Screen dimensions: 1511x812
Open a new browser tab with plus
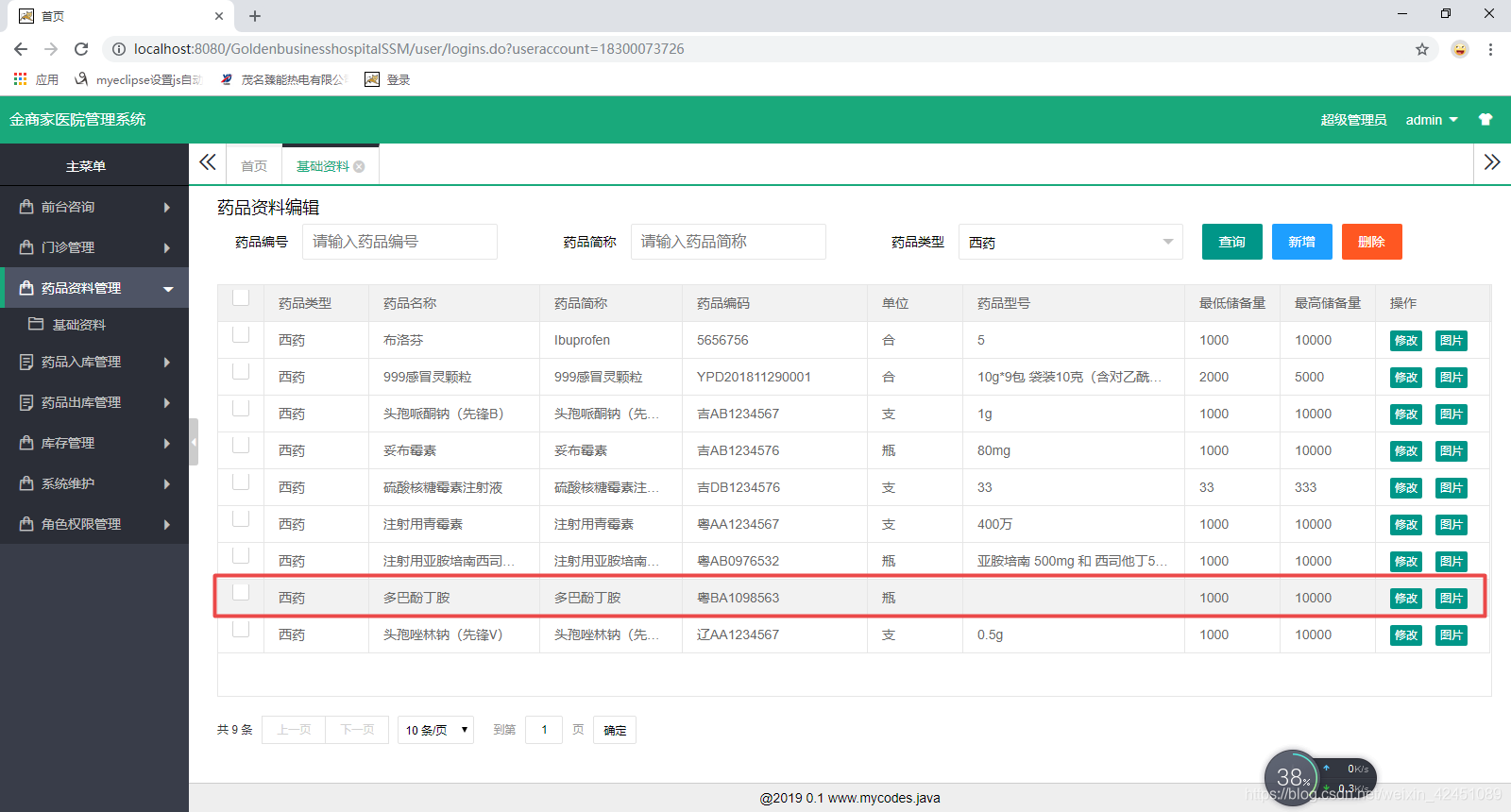pyautogui.click(x=255, y=16)
